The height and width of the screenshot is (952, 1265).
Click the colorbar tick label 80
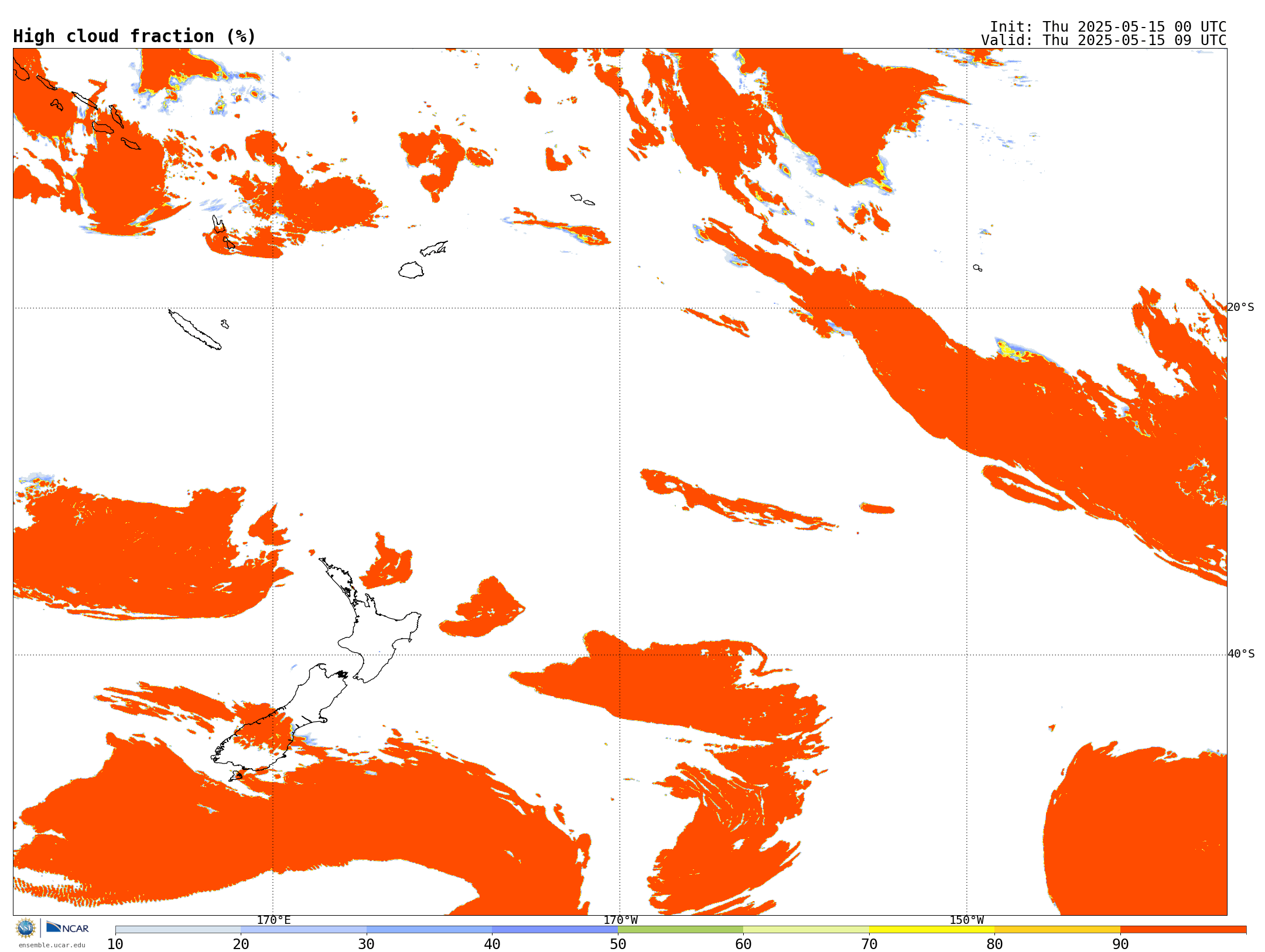tap(994, 944)
